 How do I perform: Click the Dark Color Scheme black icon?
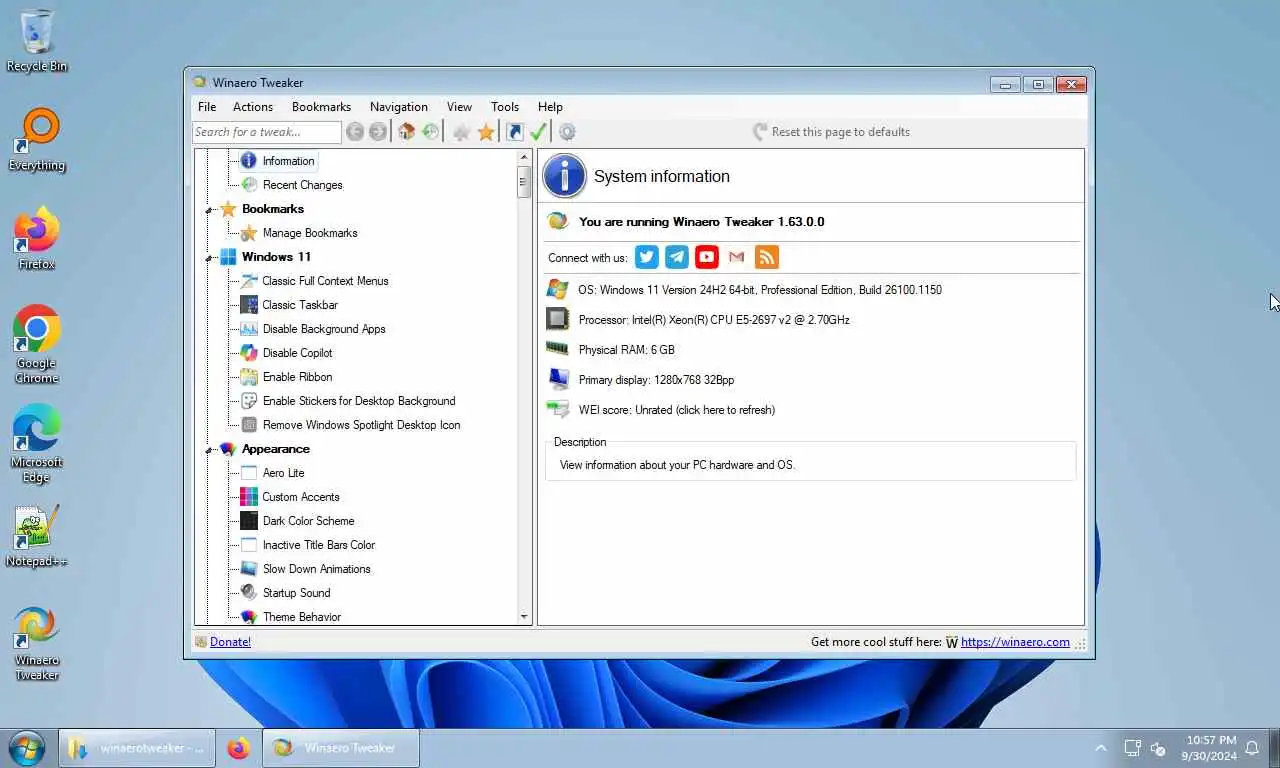coord(249,521)
